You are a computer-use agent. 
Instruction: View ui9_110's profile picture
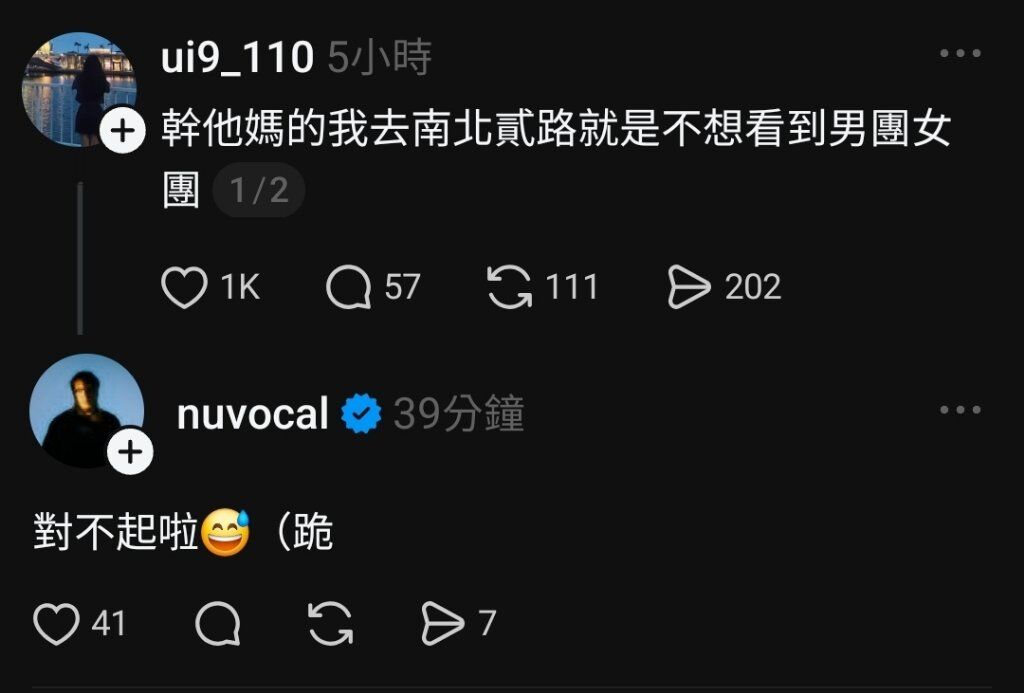(x=79, y=89)
